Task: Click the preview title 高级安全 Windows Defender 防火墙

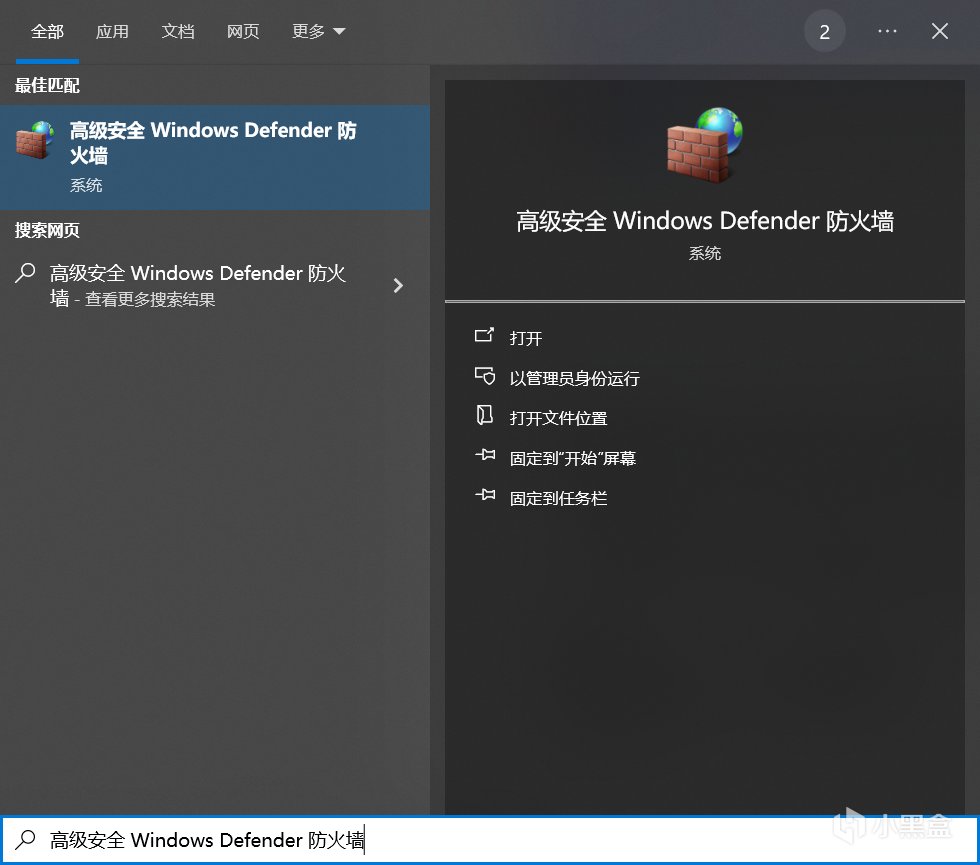Action: tap(705, 221)
